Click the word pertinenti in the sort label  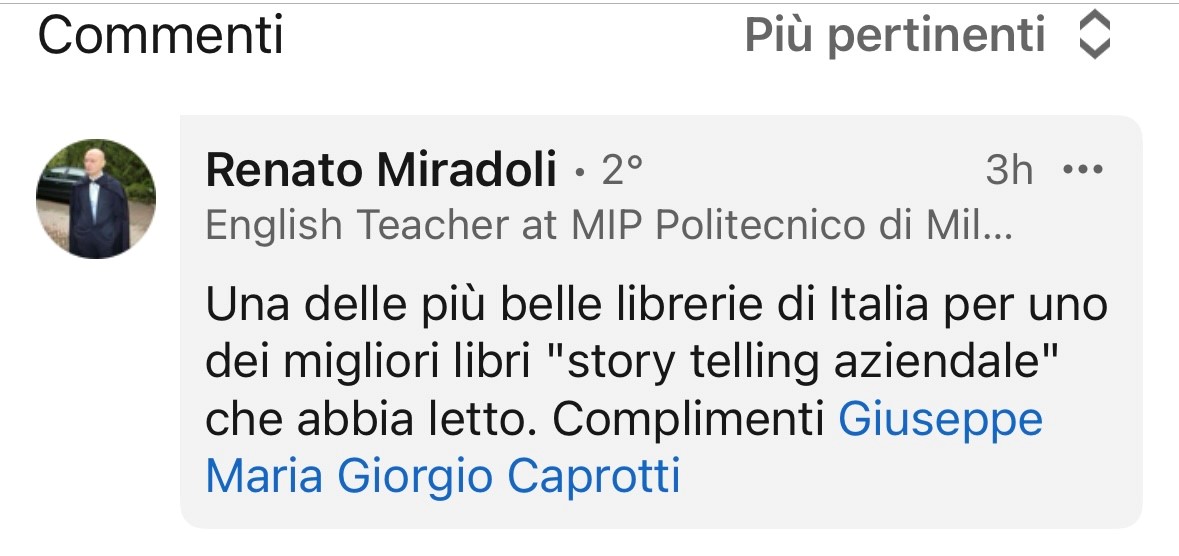click(x=937, y=36)
